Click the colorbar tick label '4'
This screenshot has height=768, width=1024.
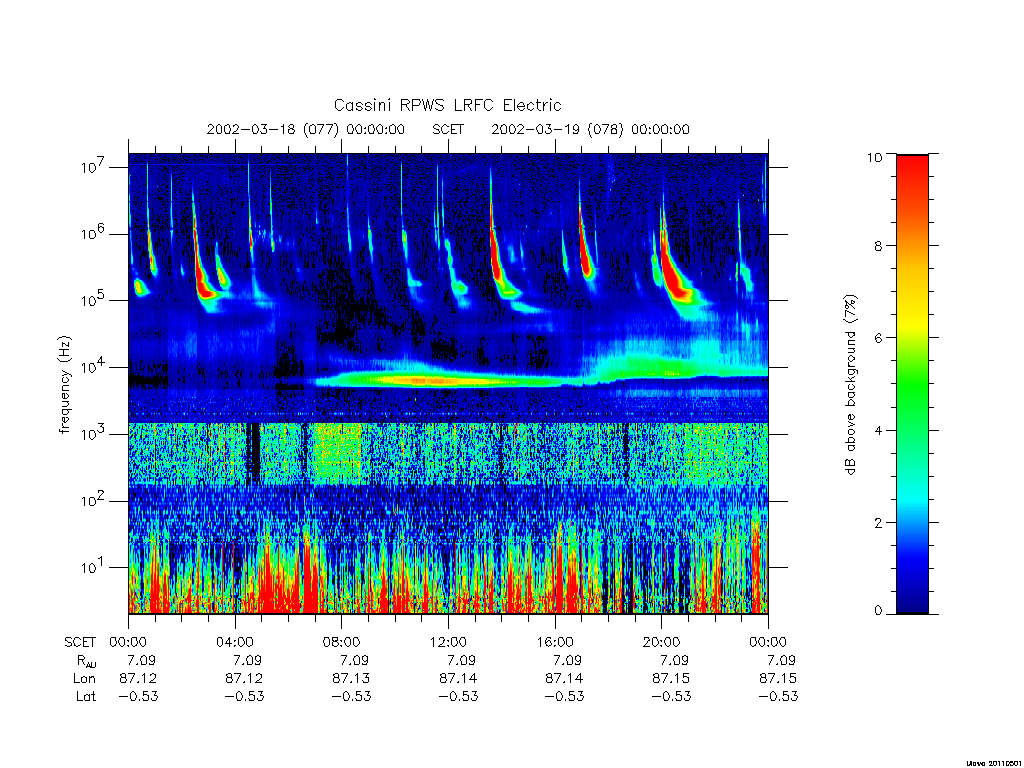tap(878, 430)
